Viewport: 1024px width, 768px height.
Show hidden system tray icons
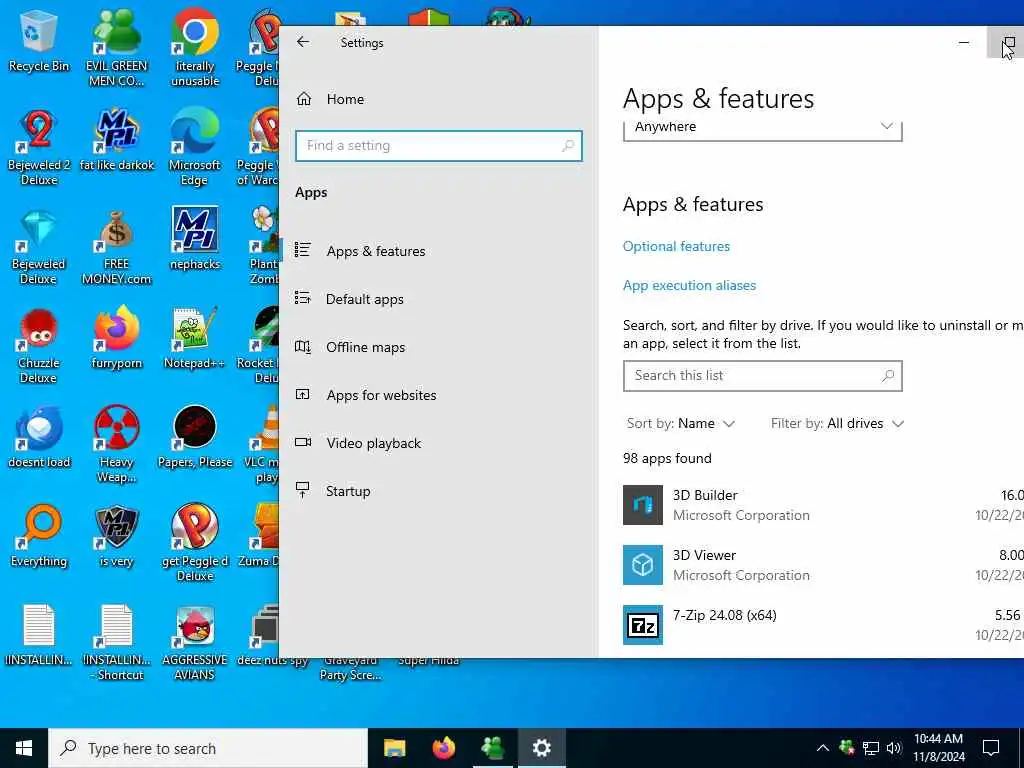point(823,748)
